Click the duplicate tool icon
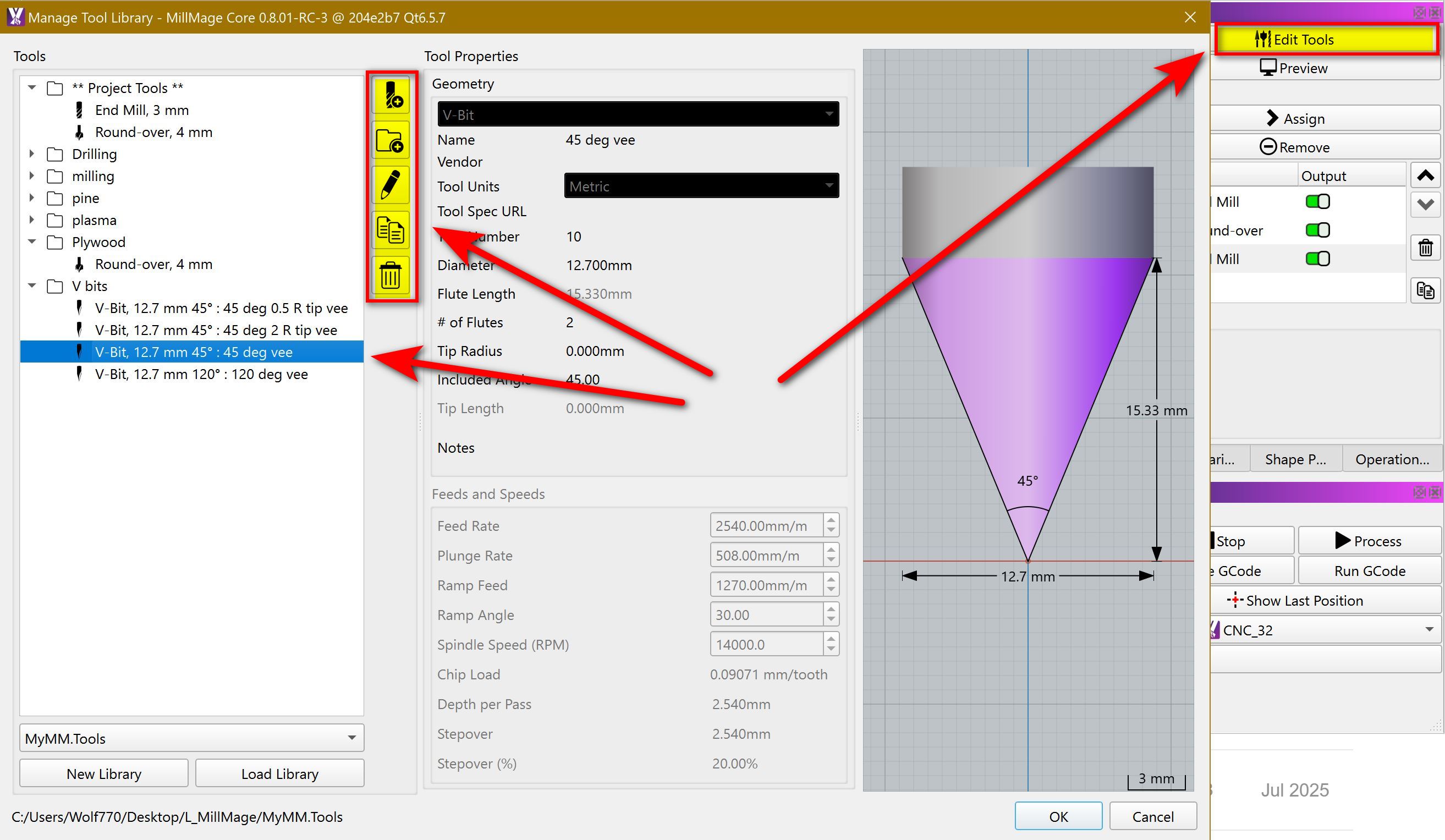 pyautogui.click(x=391, y=230)
